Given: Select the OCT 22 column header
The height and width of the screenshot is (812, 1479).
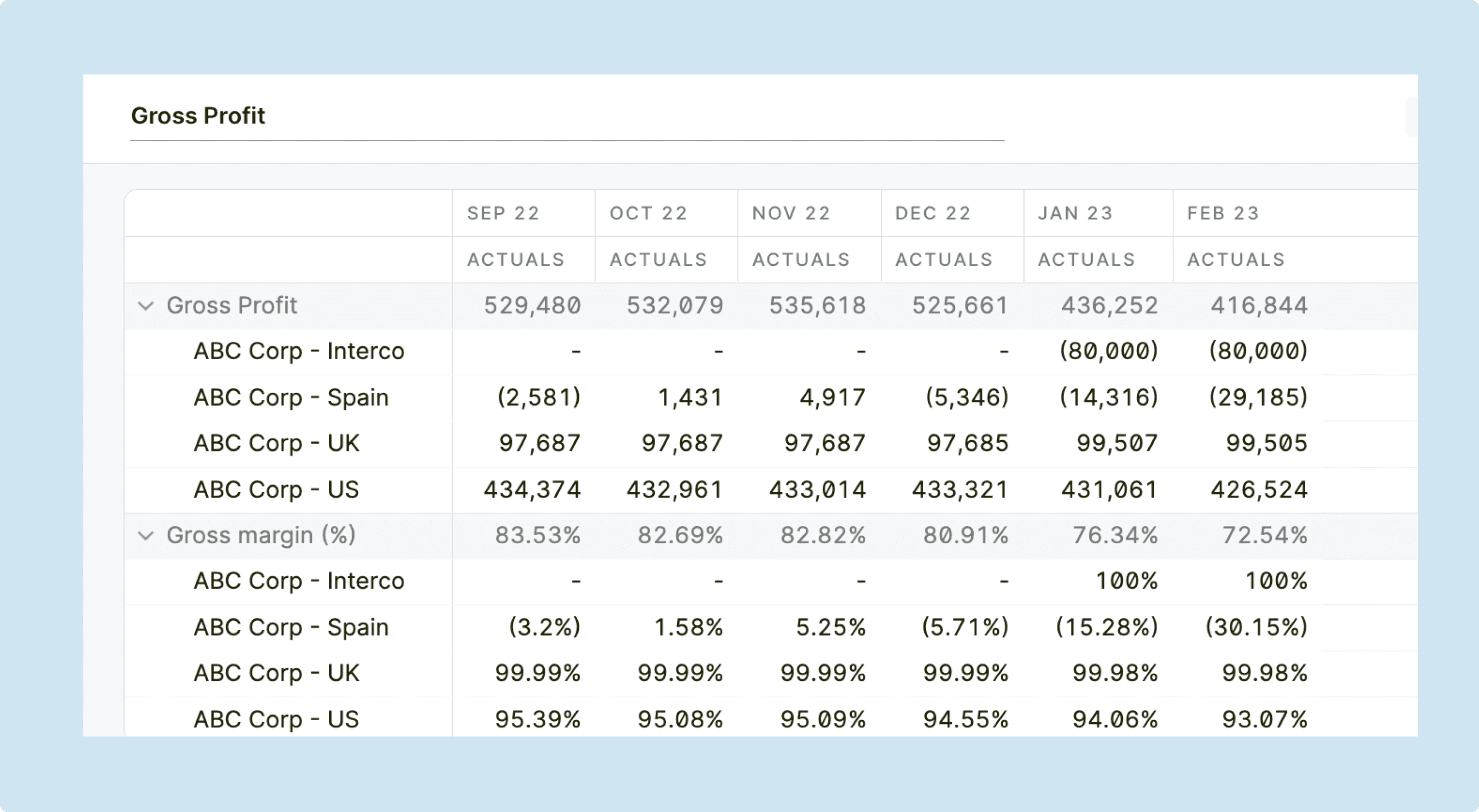Looking at the screenshot, I should (x=648, y=213).
